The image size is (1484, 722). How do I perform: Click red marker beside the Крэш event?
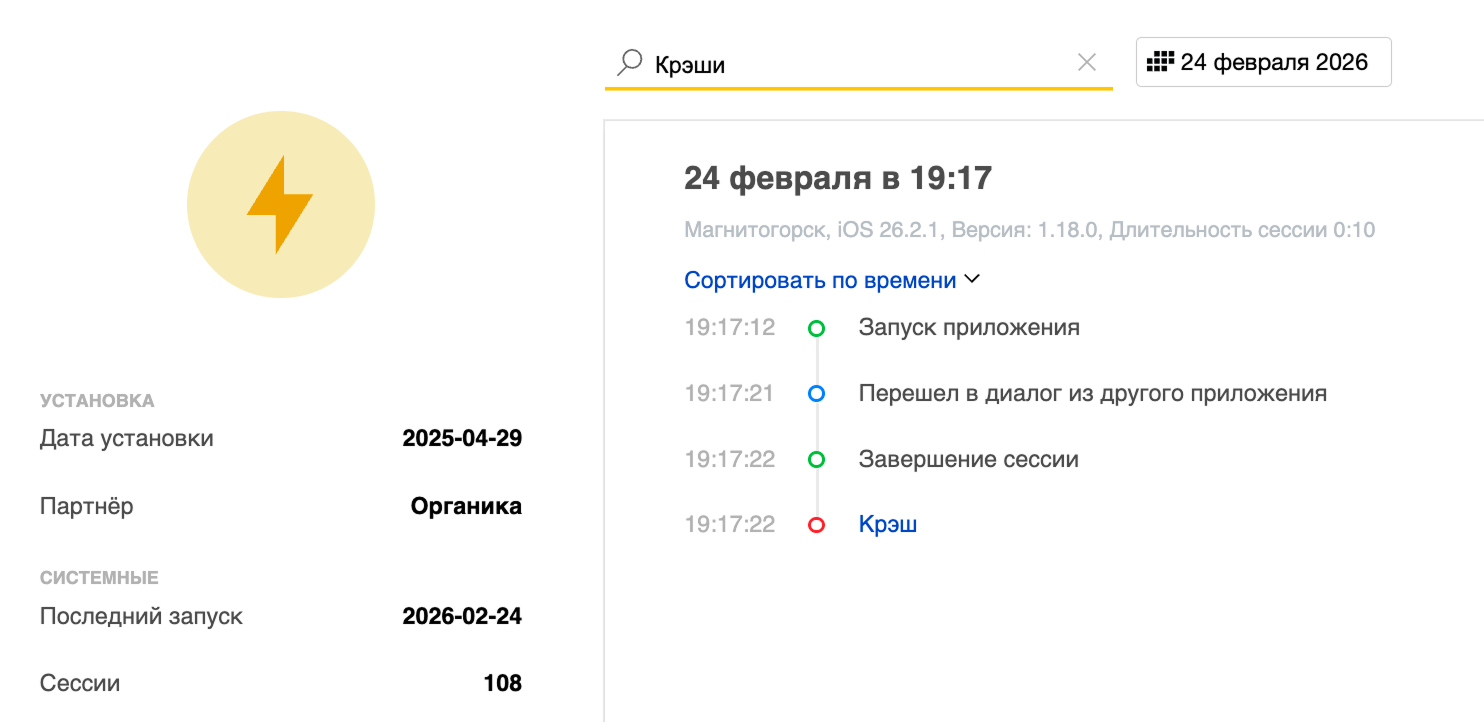[x=817, y=524]
